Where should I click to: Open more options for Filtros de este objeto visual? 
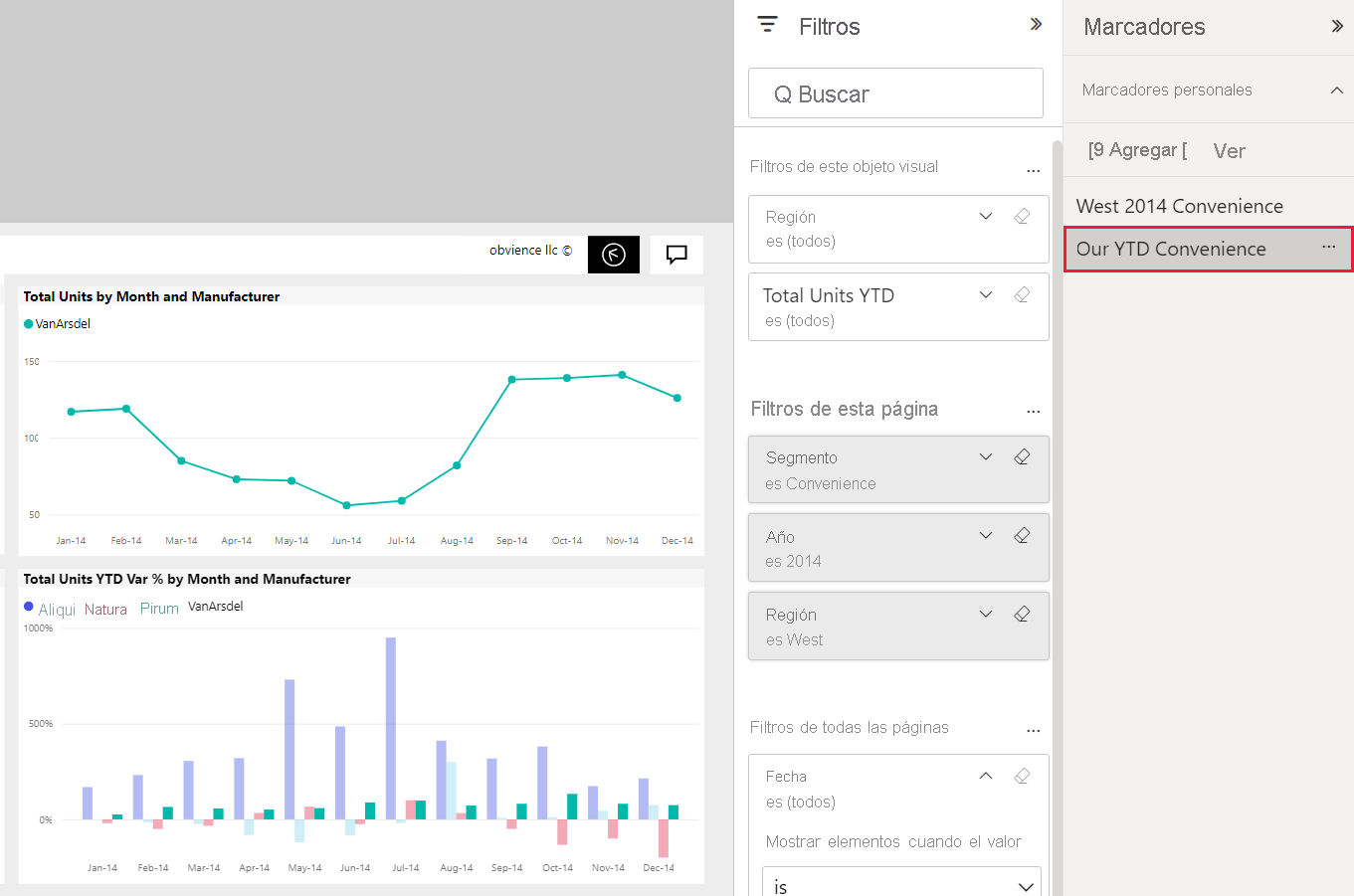click(1033, 170)
